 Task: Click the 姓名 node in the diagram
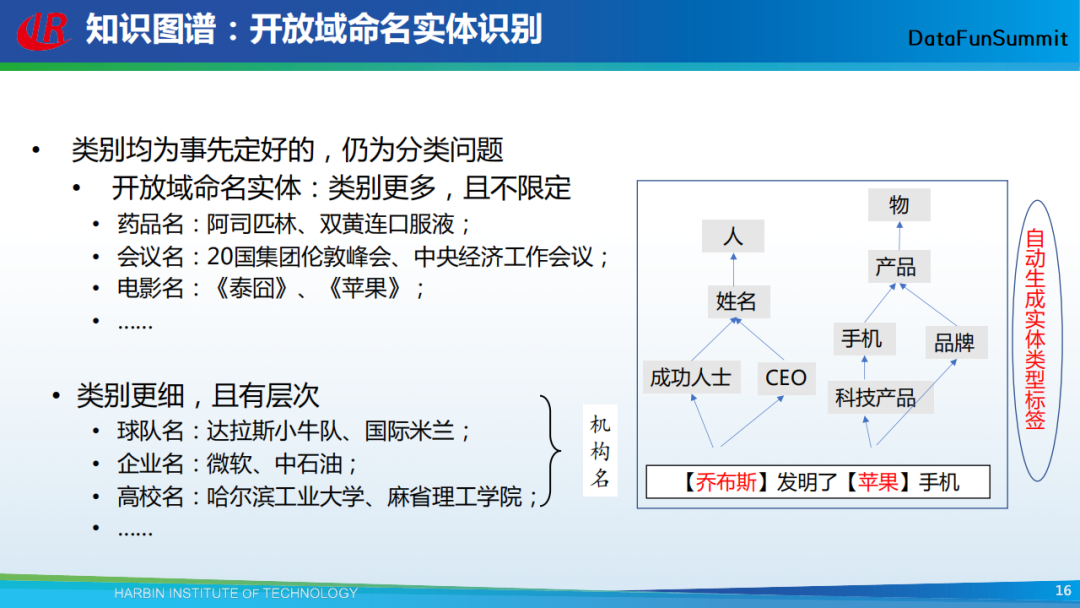[x=738, y=302]
